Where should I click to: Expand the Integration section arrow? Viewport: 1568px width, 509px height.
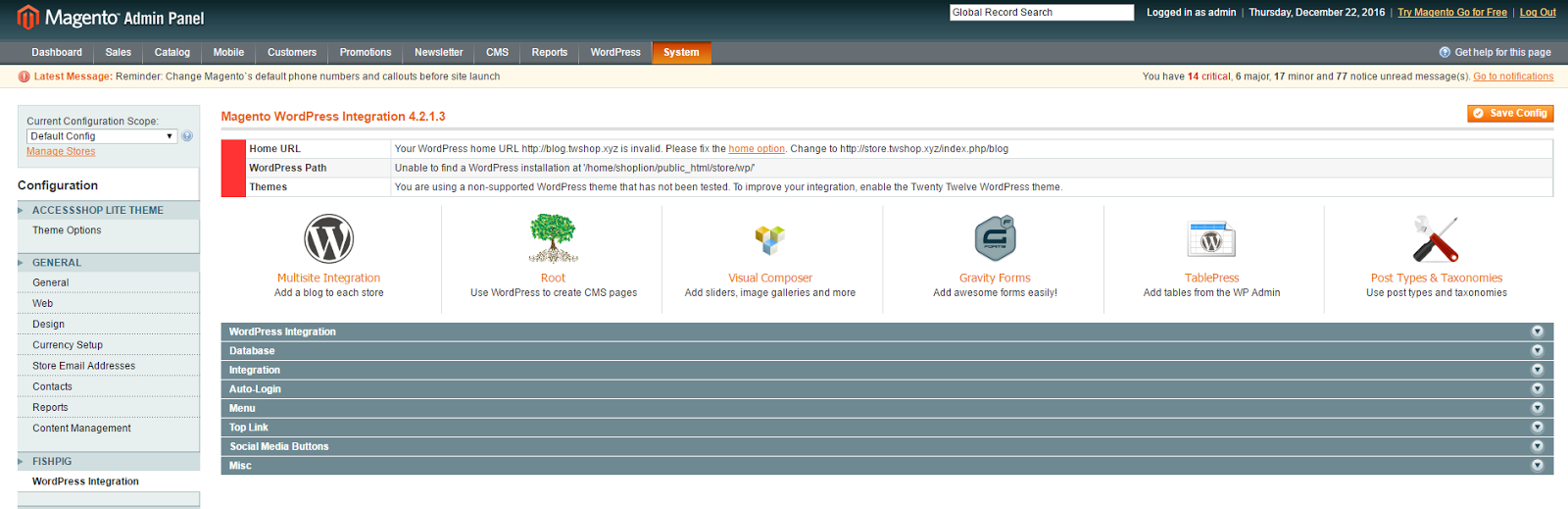pos(1537,370)
